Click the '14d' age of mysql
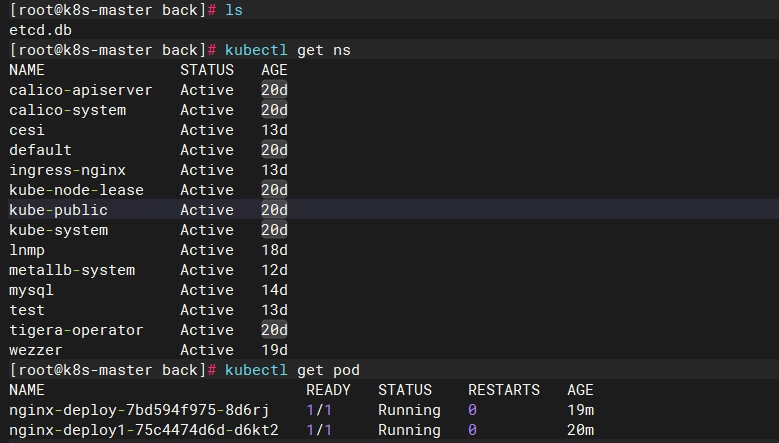This screenshot has height=443, width=779. click(274, 291)
